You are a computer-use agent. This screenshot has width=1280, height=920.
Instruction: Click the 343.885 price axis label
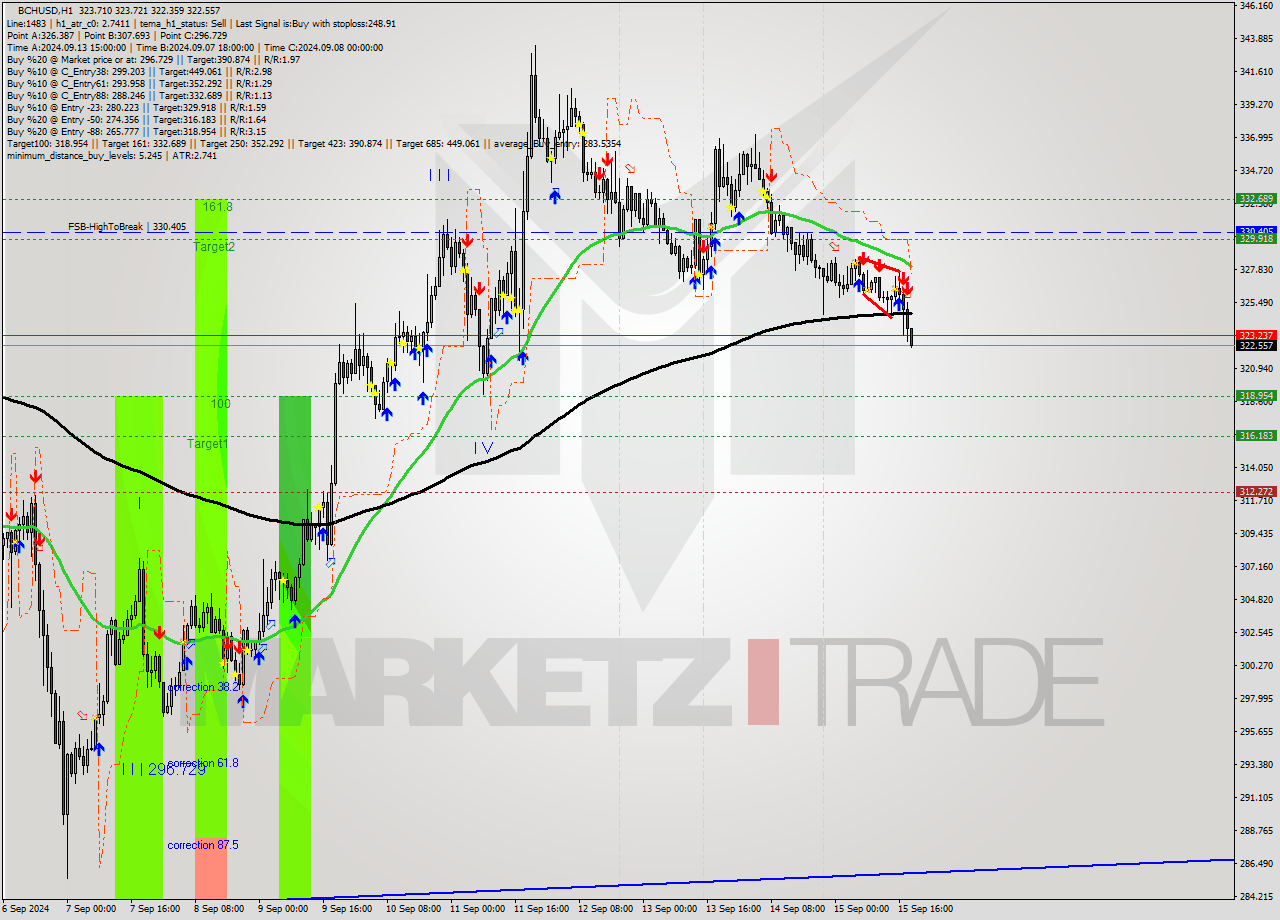(x=1256, y=39)
